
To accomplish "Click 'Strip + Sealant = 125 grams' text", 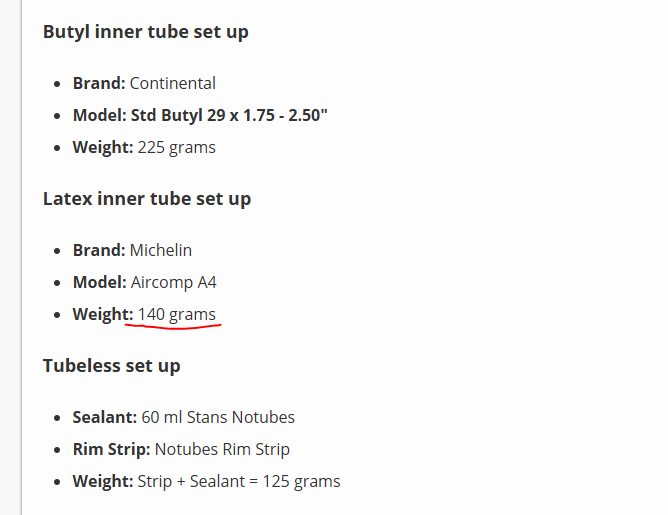I will tap(239, 481).
